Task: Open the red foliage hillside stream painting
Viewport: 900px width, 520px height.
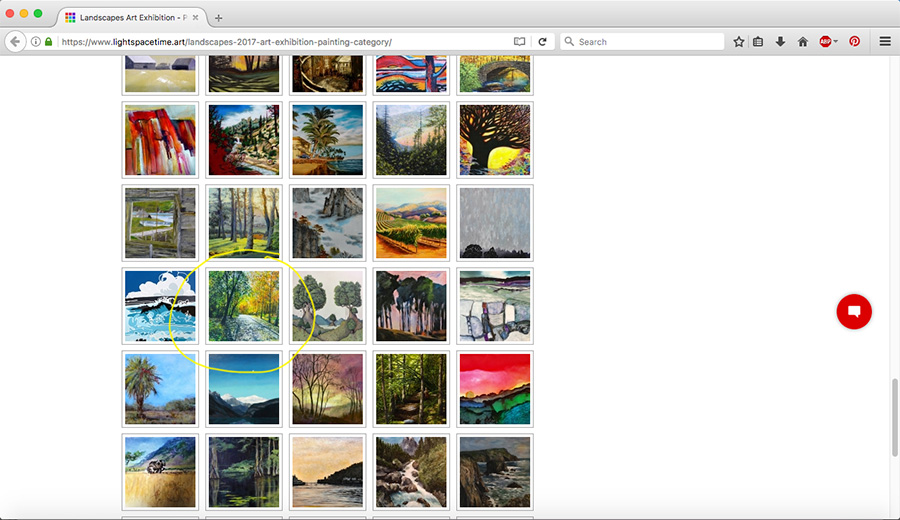Action: coord(244,139)
